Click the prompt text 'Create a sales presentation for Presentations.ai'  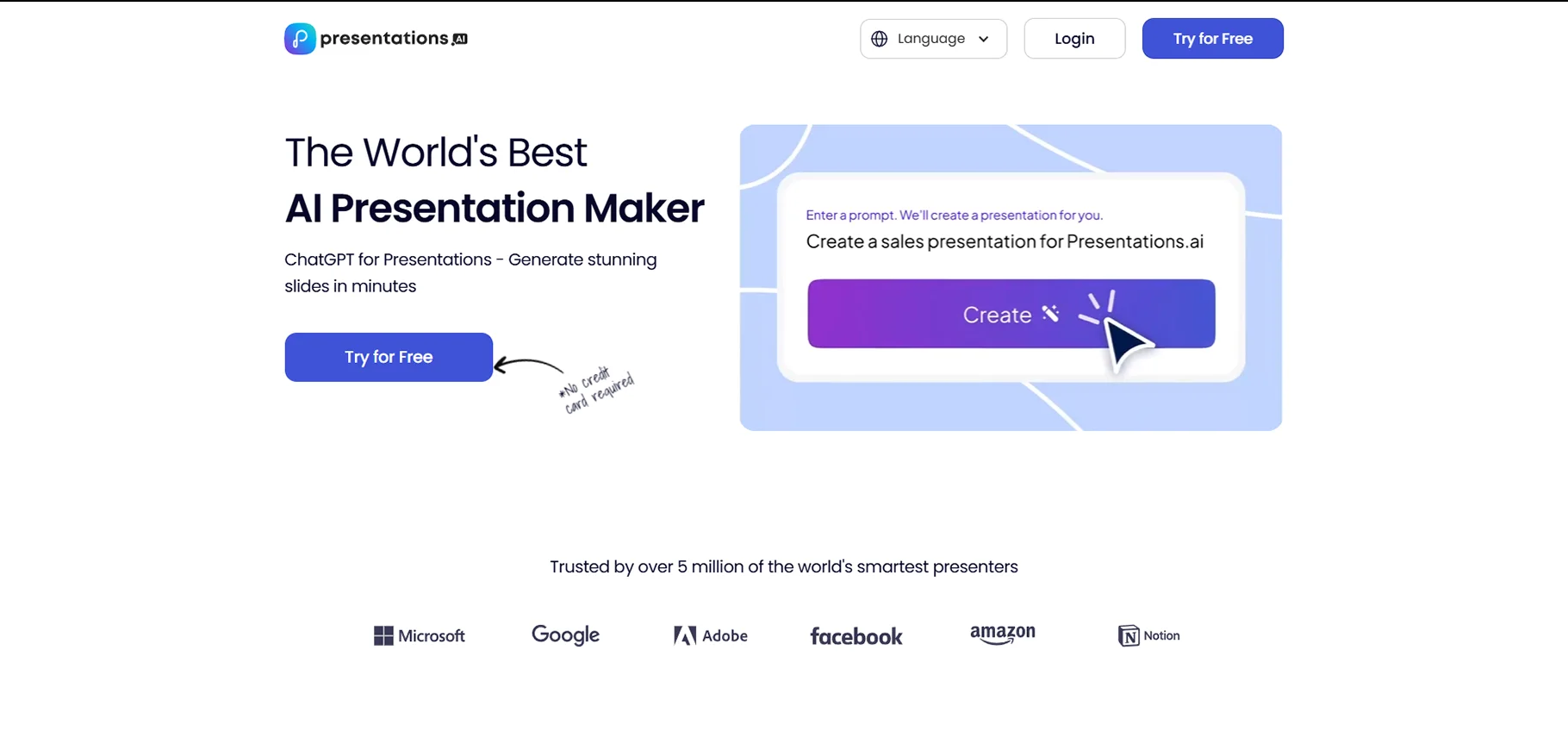[1005, 241]
